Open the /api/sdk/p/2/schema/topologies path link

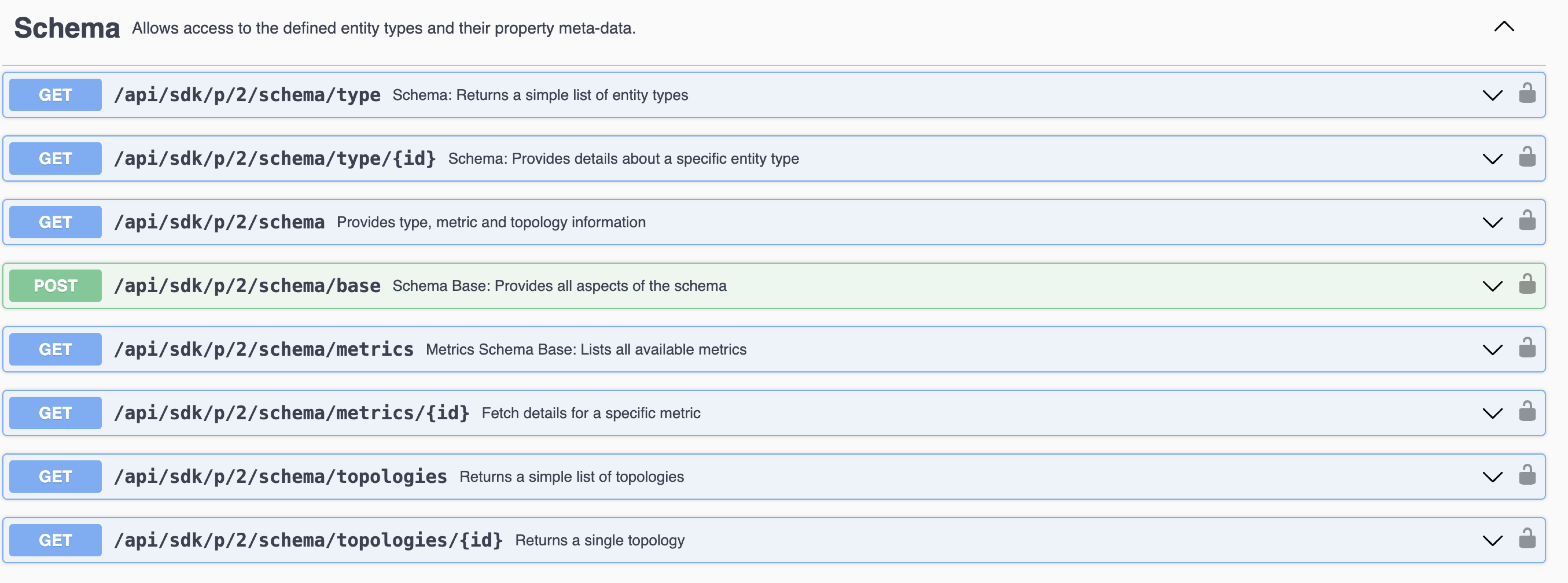(281, 477)
